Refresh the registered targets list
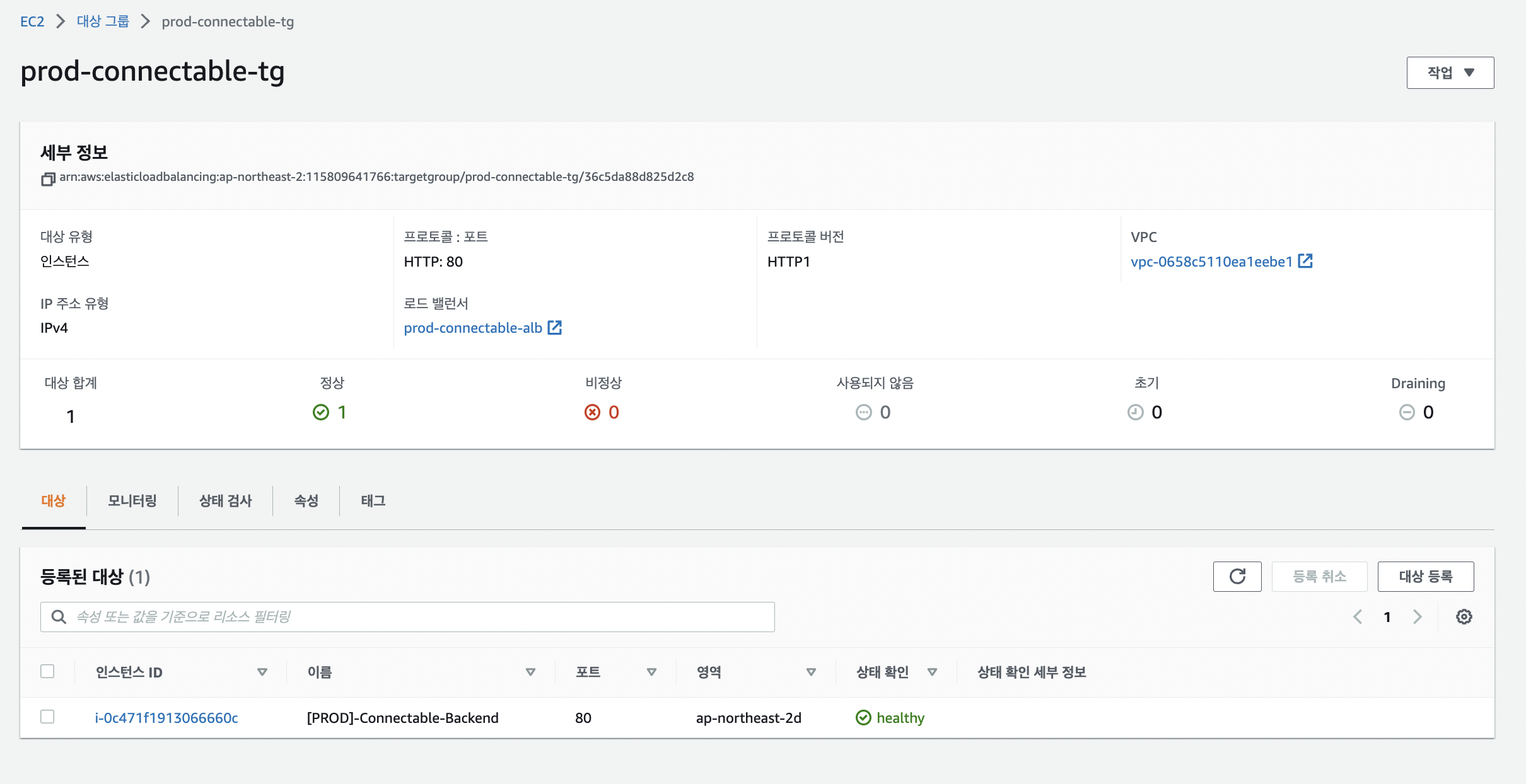Image resolution: width=1526 pixels, height=784 pixels. tap(1237, 576)
